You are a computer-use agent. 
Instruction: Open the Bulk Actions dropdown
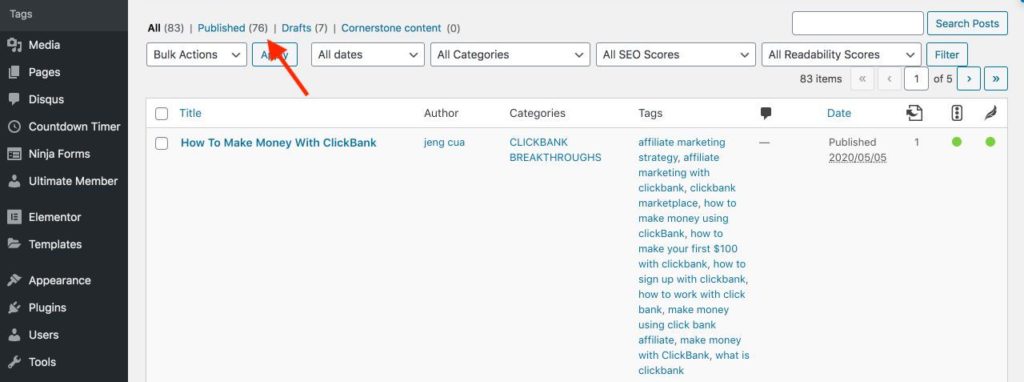197,55
